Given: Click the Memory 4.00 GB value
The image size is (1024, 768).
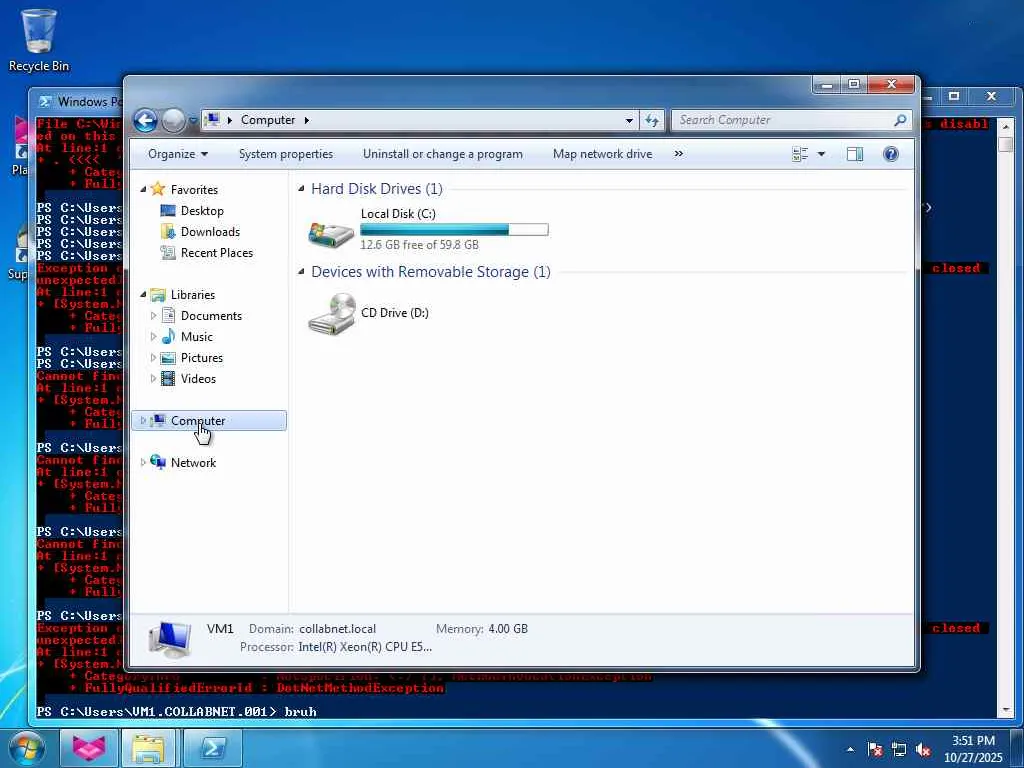Looking at the screenshot, I should coord(508,629).
